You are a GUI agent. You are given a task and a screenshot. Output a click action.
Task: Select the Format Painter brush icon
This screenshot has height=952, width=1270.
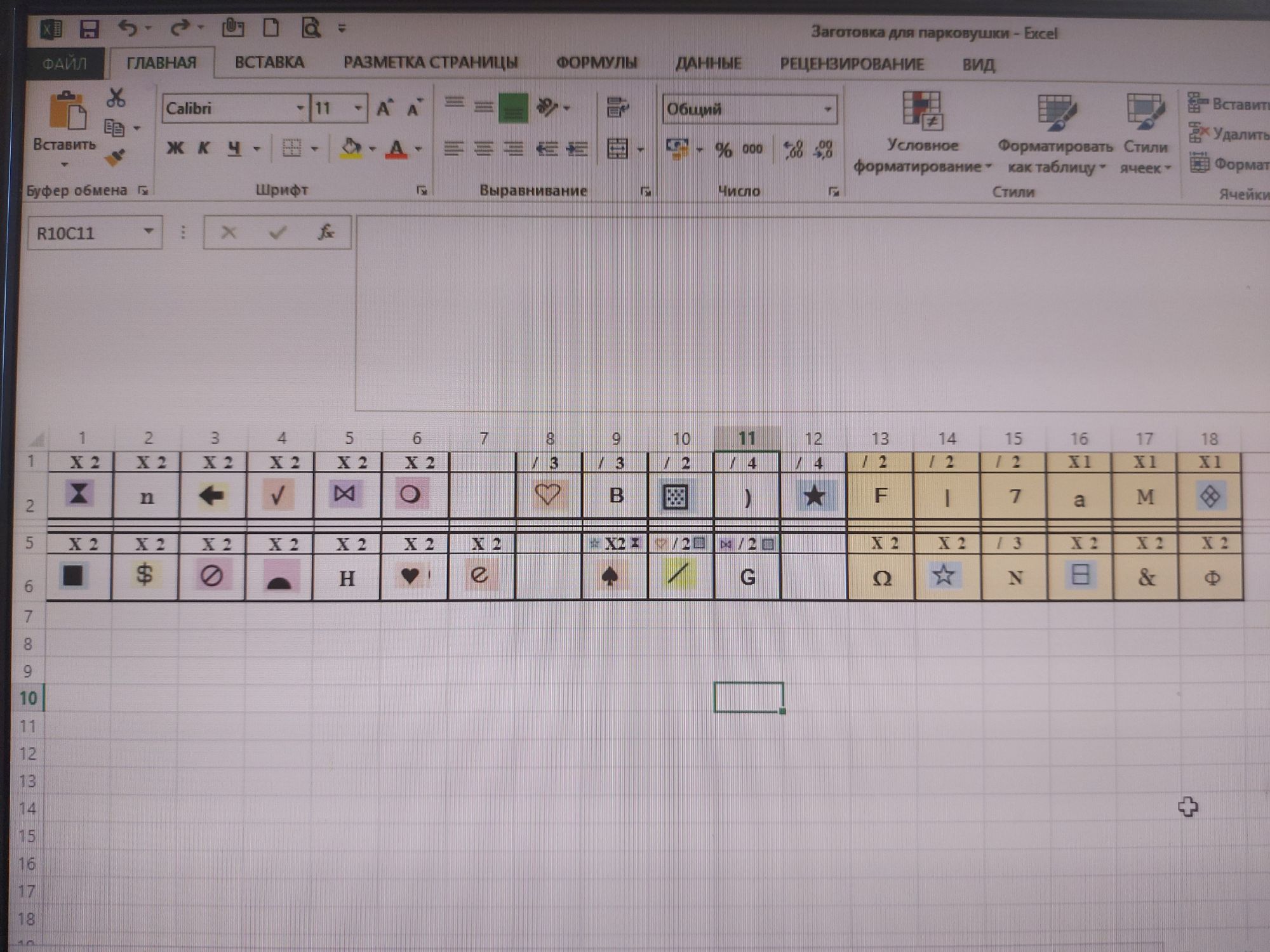(x=115, y=157)
